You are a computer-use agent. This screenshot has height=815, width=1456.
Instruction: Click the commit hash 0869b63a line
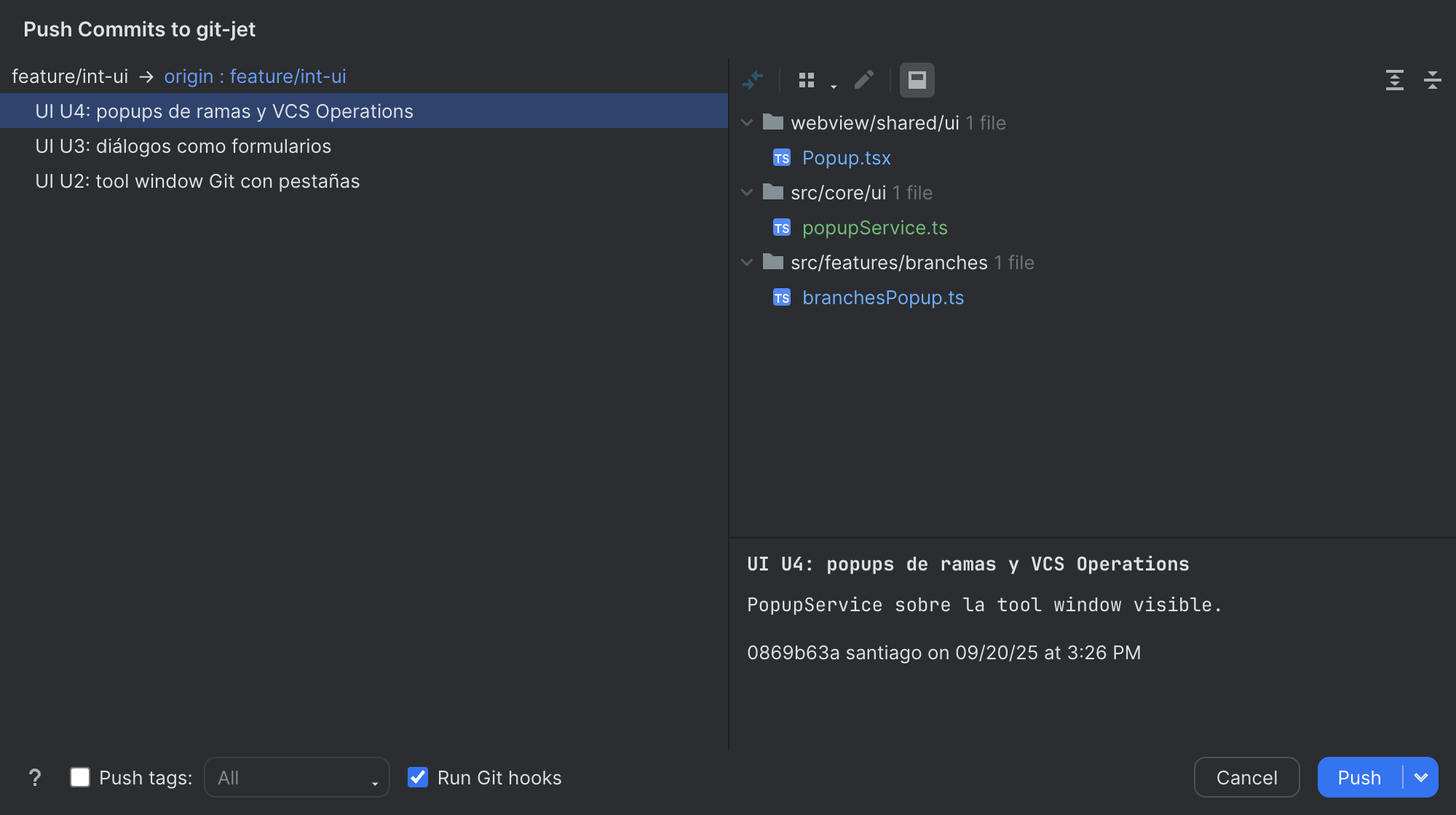tap(943, 653)
